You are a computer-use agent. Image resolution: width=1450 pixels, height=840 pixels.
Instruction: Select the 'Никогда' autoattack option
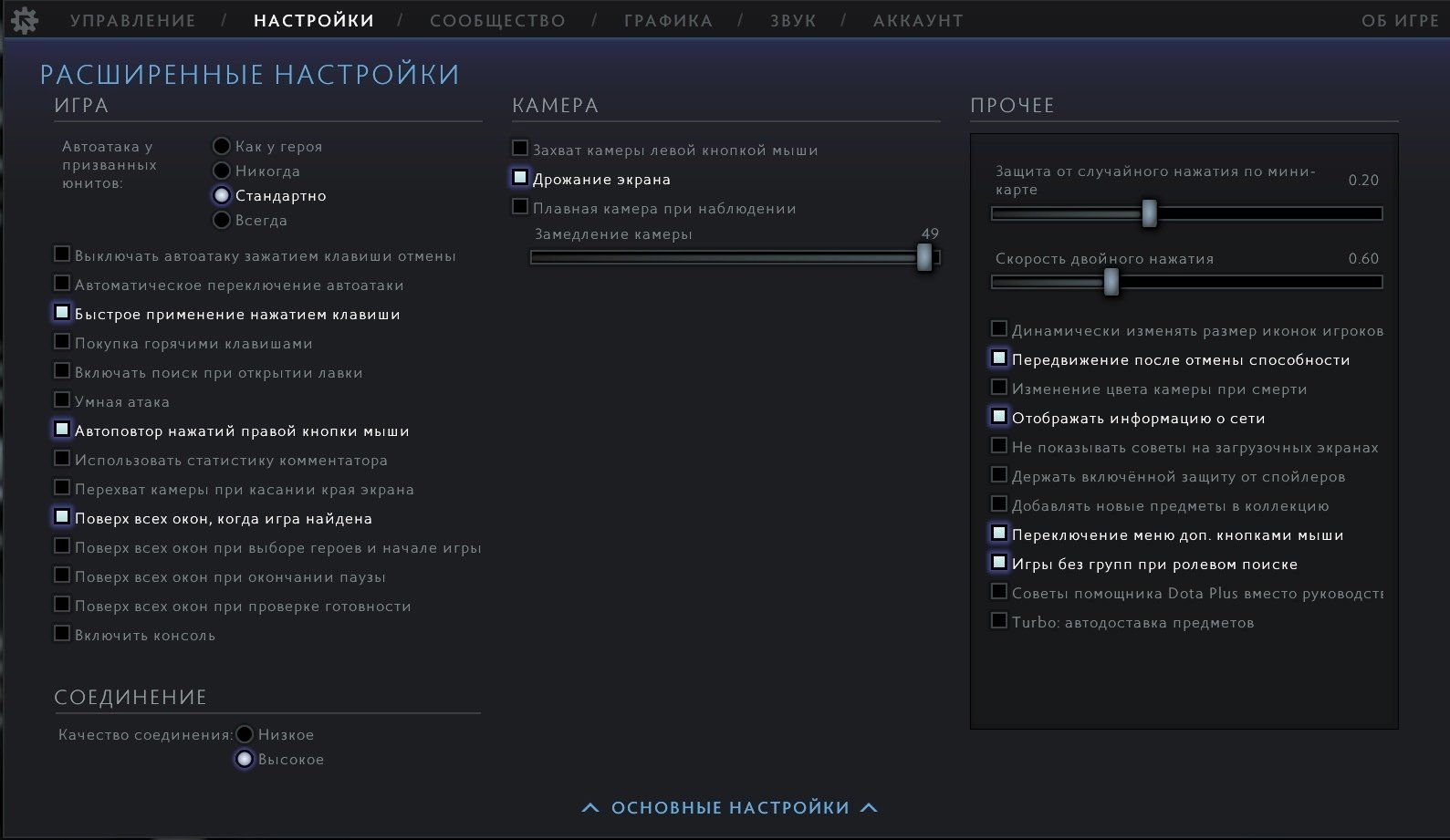(x=222, y=171)
